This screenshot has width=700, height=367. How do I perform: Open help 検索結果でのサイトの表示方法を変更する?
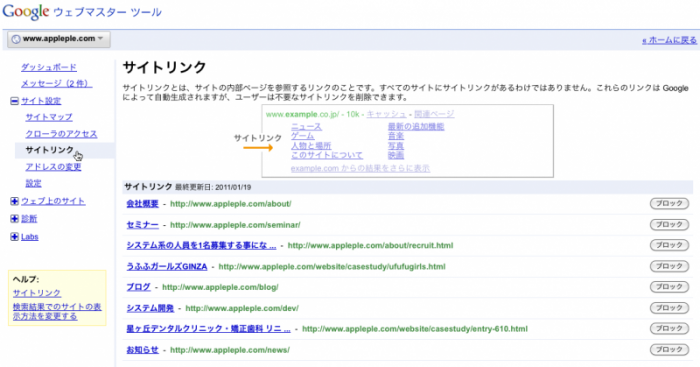tap(57, 311)
